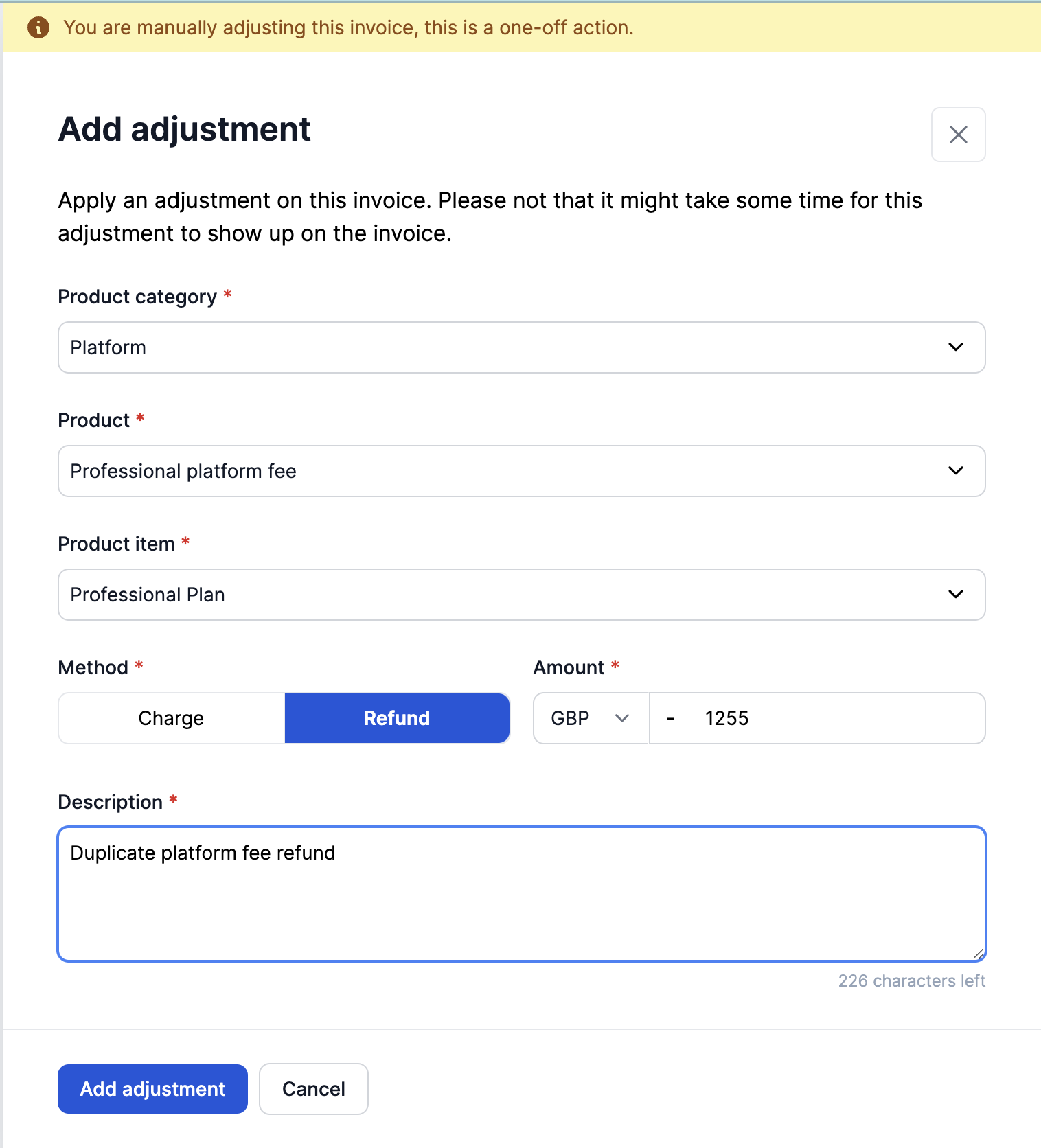
Task: Click the Product item chevron arrow
Action: 955,594
